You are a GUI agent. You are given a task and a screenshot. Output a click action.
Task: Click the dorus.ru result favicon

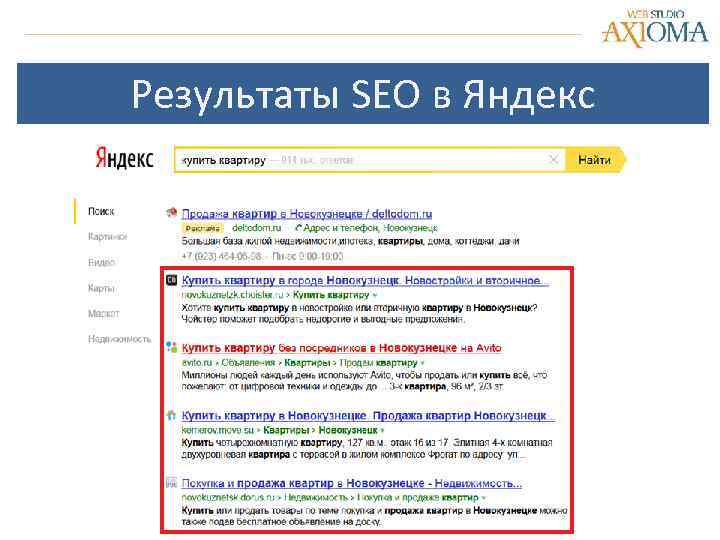click(x=171, y=483)
